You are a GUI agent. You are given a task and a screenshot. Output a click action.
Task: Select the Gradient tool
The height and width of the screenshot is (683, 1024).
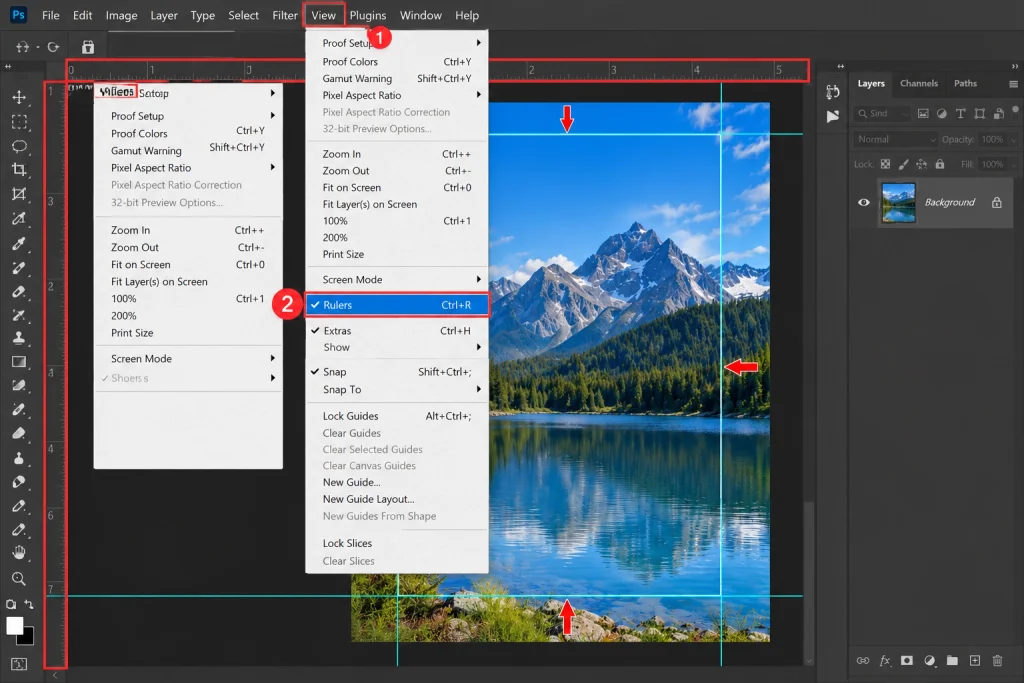(x=19, y=362)
